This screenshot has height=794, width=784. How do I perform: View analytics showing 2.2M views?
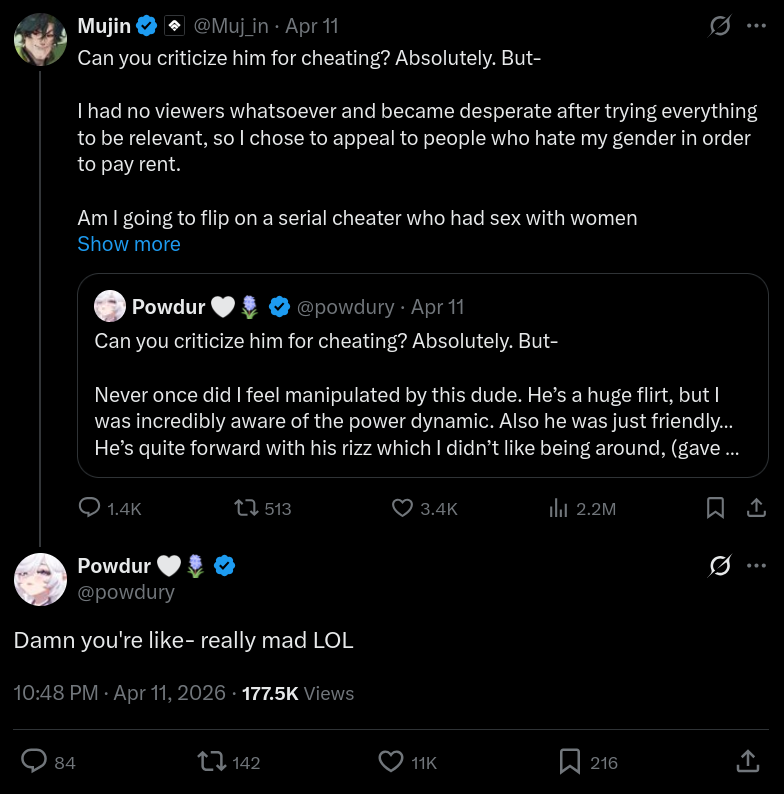click(582, 508)
